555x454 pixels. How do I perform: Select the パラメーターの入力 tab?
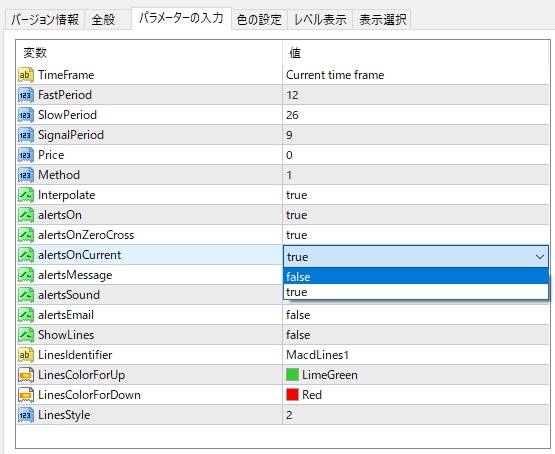coord(181,18)
